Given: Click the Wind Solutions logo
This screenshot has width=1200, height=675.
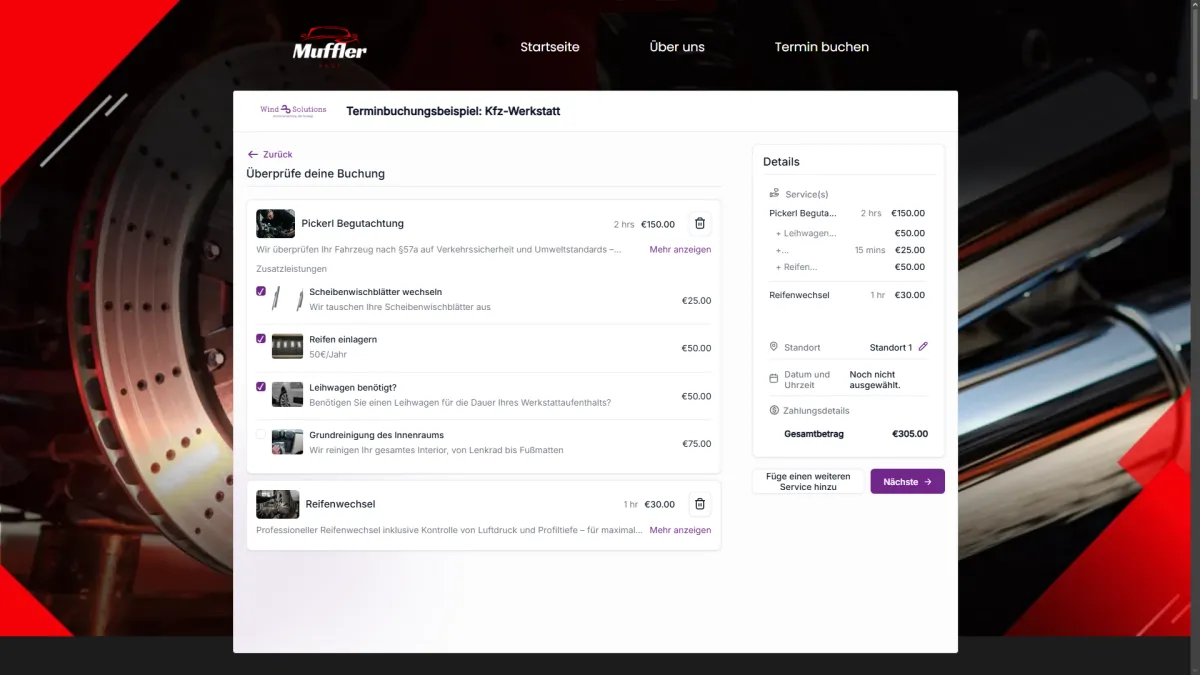Looking at the screenshot, I should tap(293, 111).
